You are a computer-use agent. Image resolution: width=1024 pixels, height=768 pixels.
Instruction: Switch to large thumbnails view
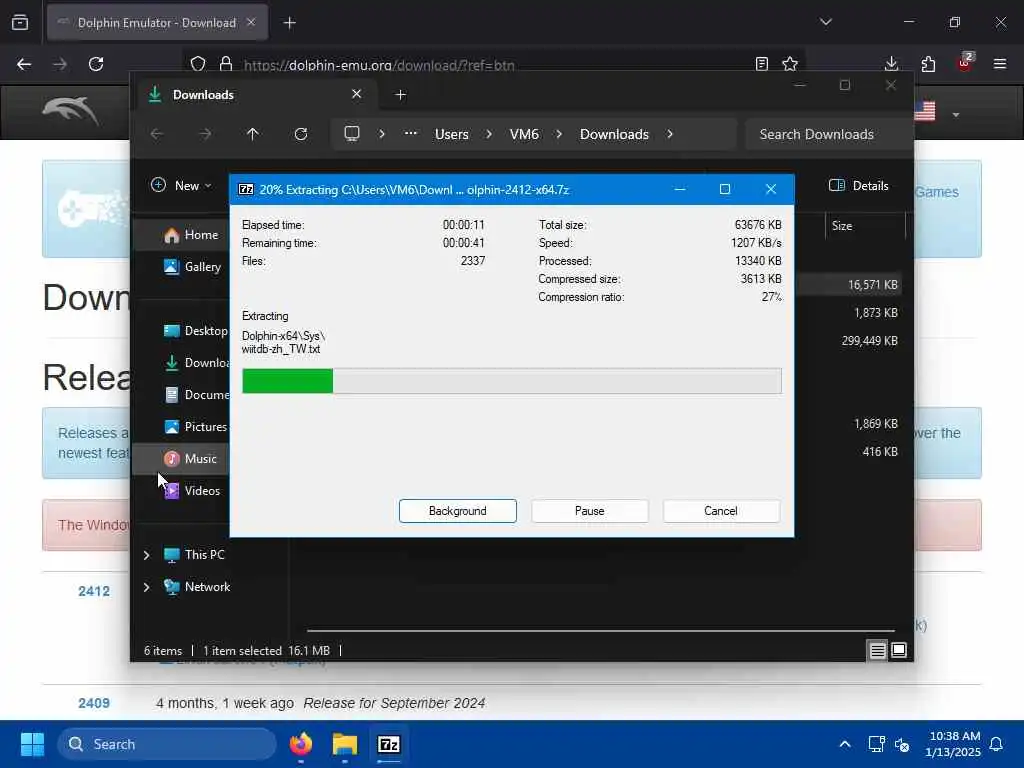[899, 650]
